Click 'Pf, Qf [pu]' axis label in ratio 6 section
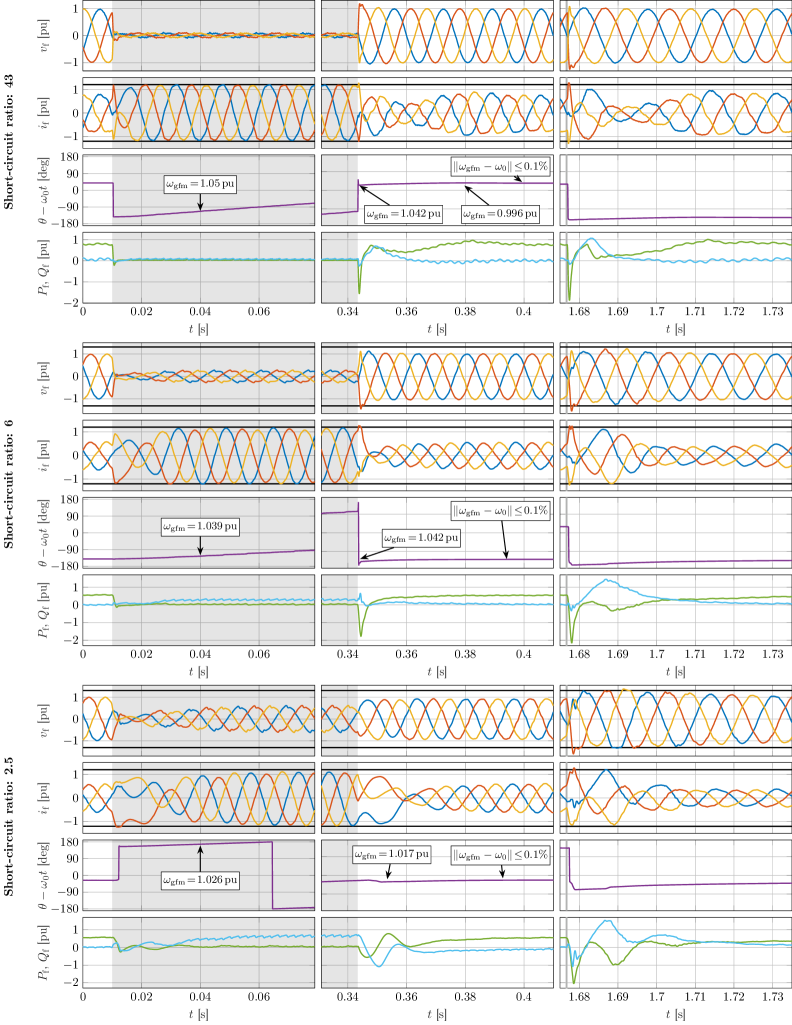This screenshot has height=1025, width=792. click(x=43, y=610)
